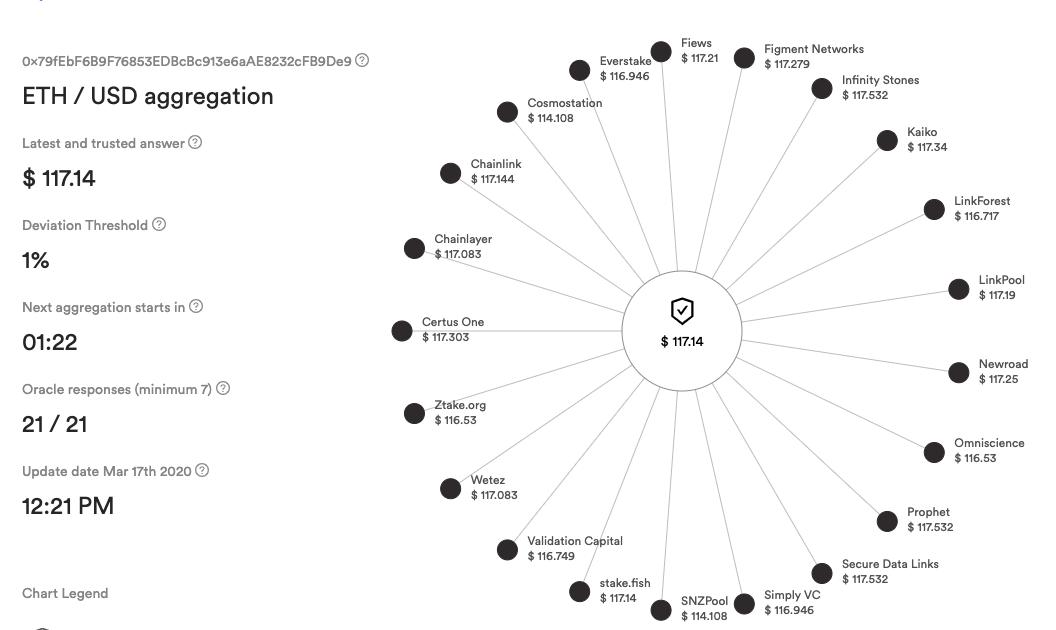This screenshot has width=1056, height=630.
Task: Click help icon next to Update date
Action: (x=202, y=470)
